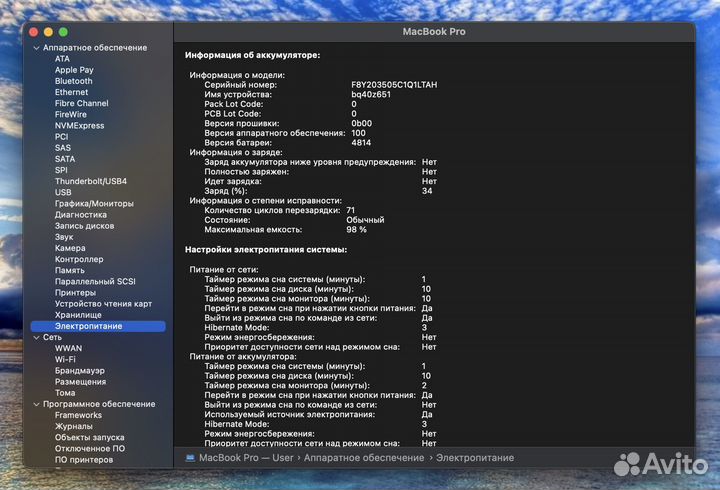Click firmware version value 0b00
The width and height of the screenshot is (720, 490).
click(361, 124)
